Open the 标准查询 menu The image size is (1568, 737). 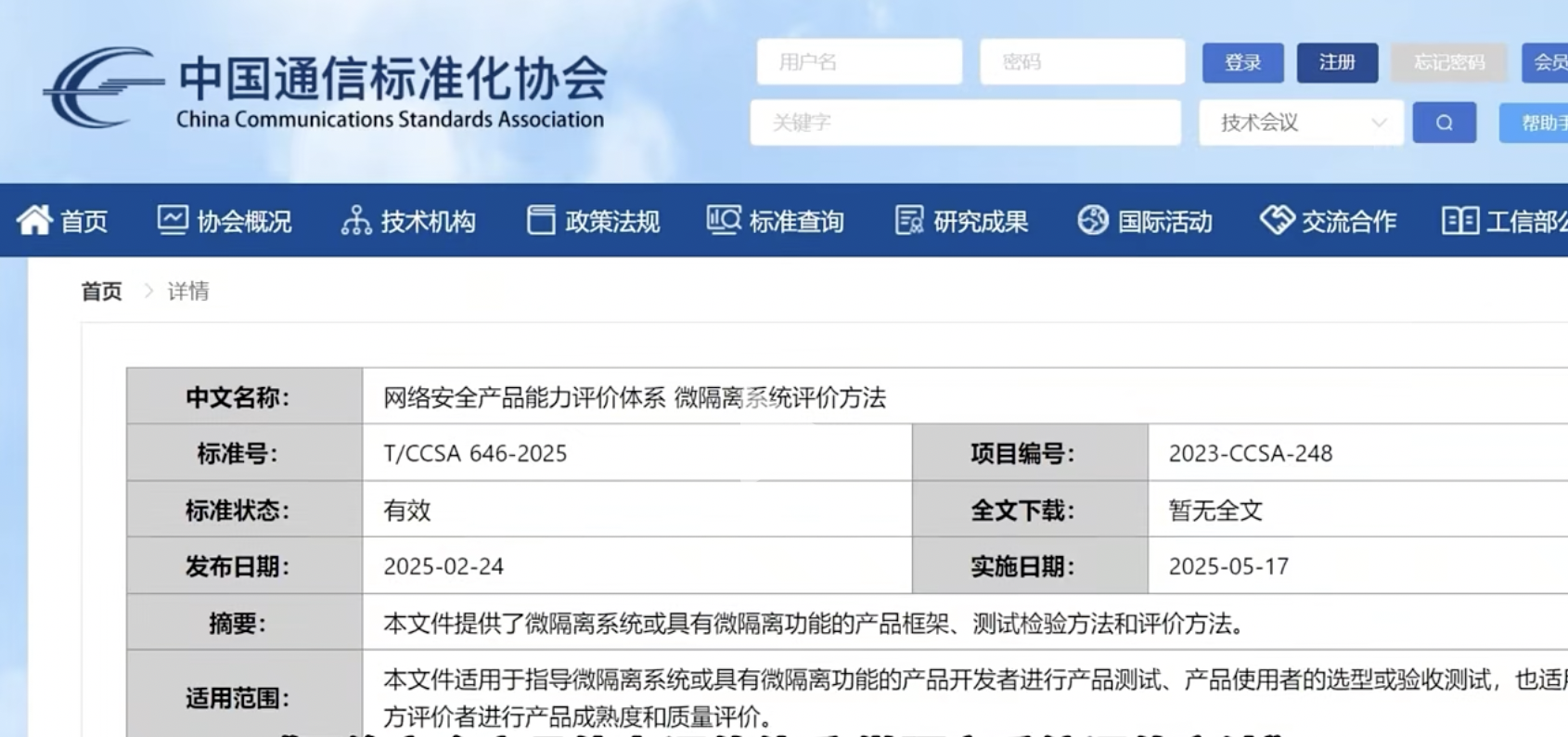(x=776, y=221)
